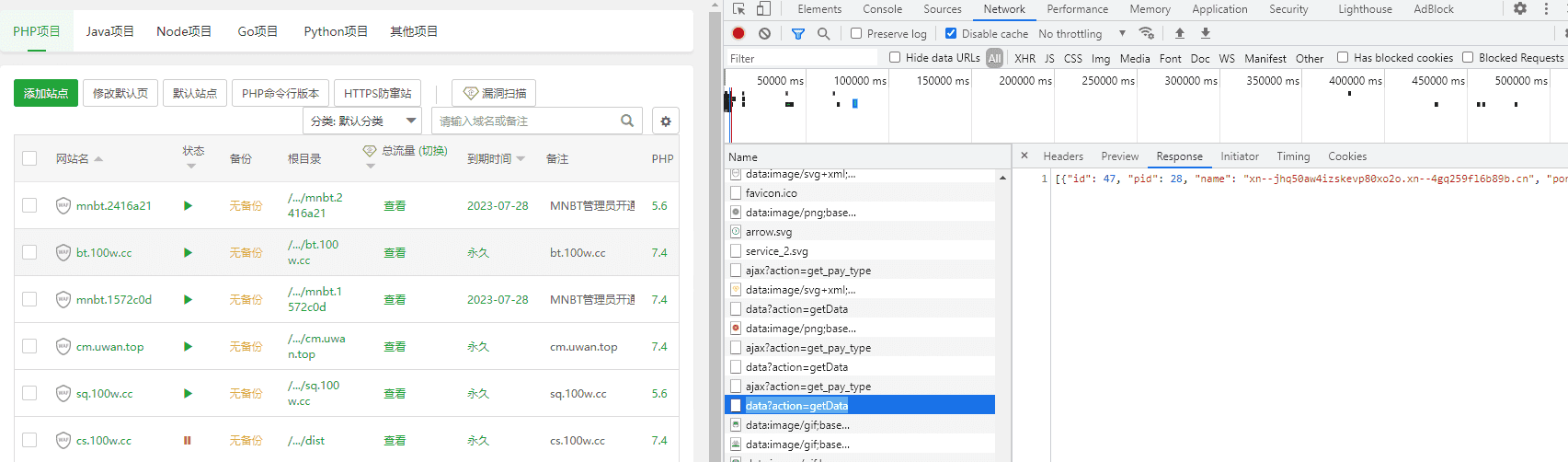
Task: Expand the 分类: 默认分类 category dropdown
Action: coord(361,121)
